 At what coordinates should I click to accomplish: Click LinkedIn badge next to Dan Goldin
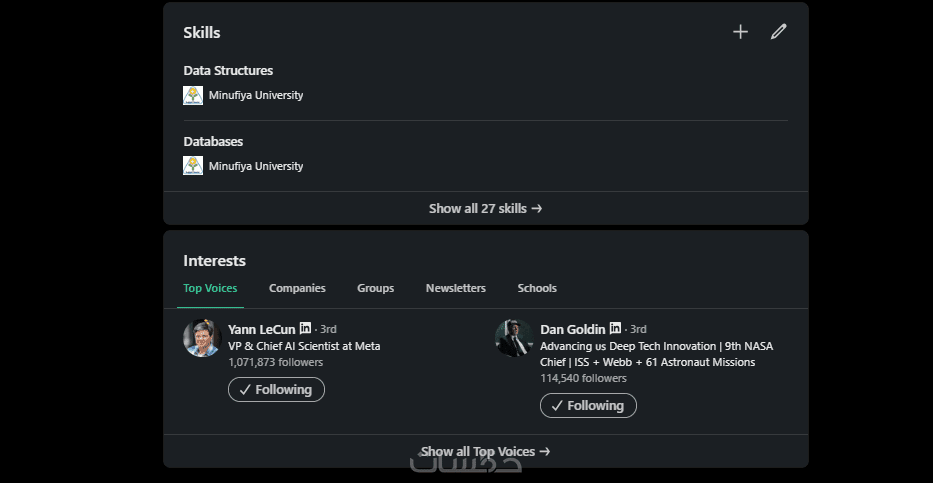click(616, 328)
